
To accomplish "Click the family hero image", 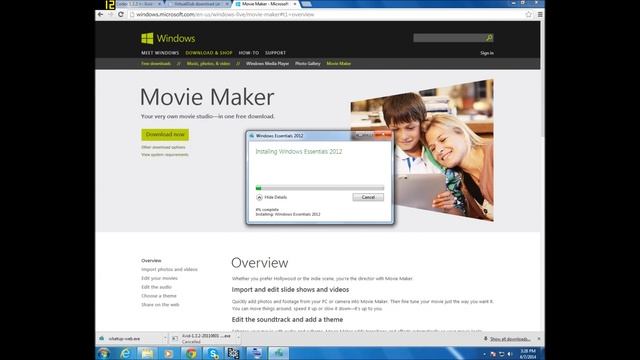I will coord(422,150).
